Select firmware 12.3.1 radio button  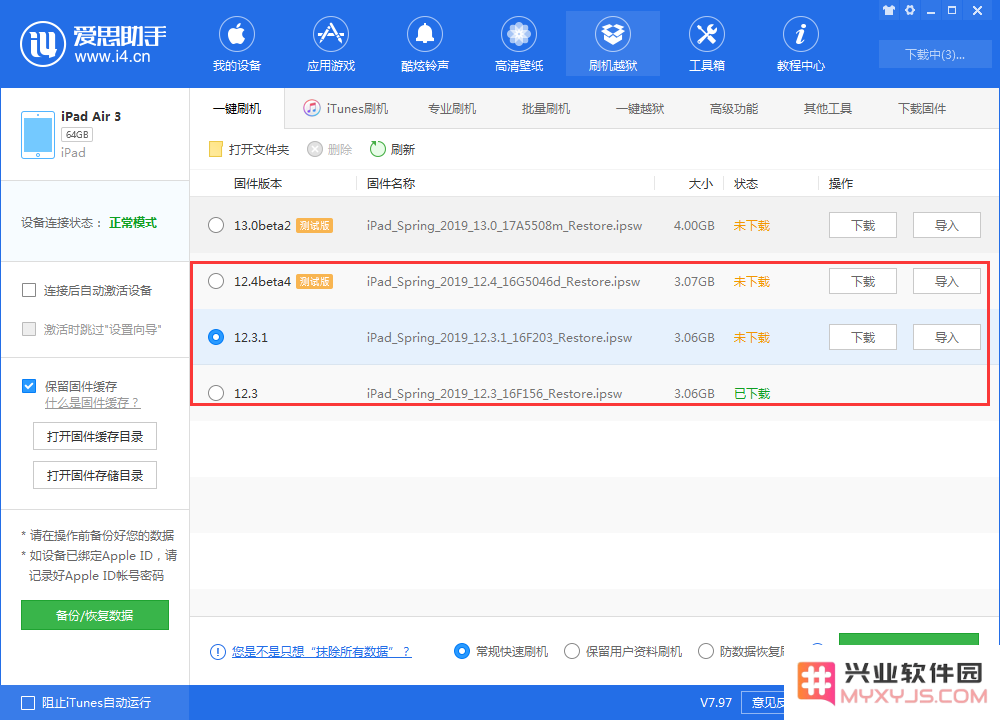click(216, 337)
